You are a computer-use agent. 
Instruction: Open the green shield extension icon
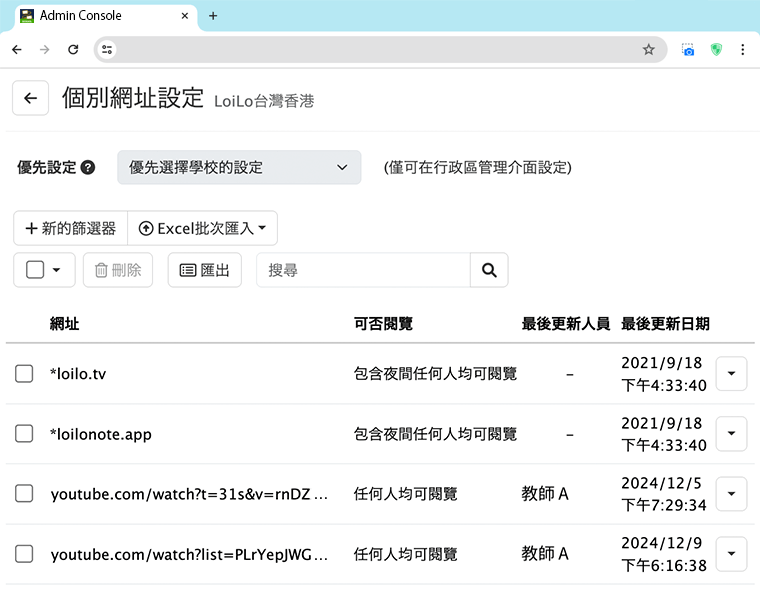coord(716,49)
